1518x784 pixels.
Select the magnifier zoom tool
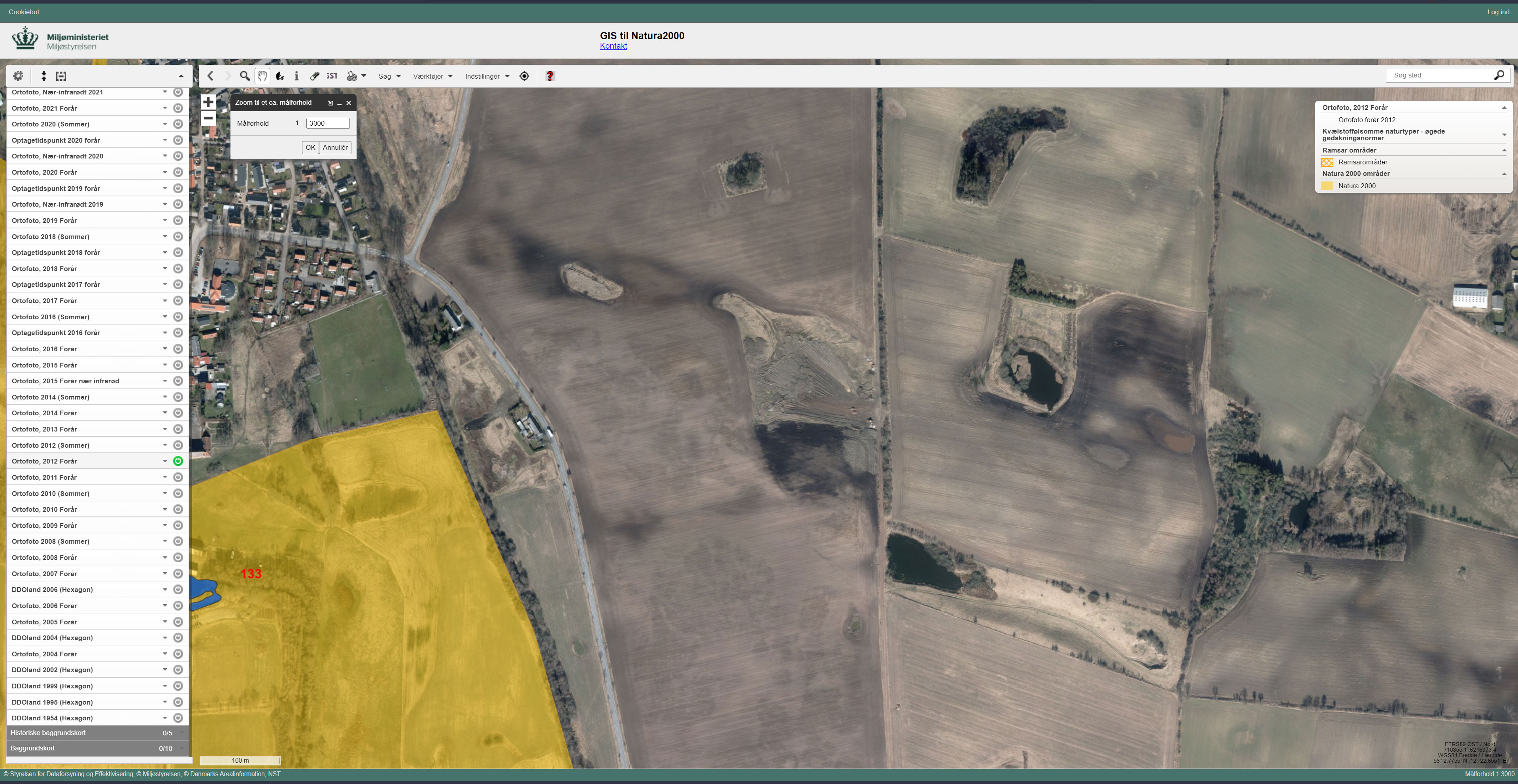(245, 76)
